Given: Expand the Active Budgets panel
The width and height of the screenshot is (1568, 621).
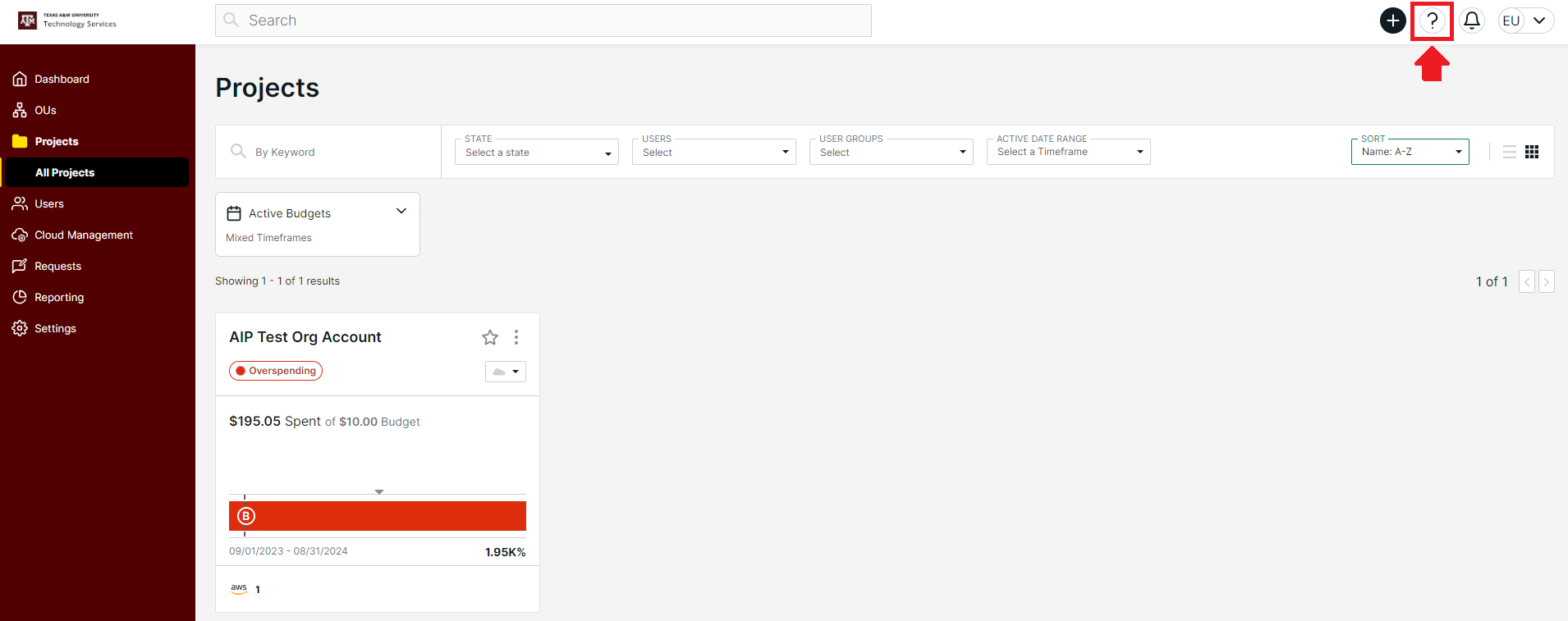Looking at the screenshot, I should [x=401, y=212].
